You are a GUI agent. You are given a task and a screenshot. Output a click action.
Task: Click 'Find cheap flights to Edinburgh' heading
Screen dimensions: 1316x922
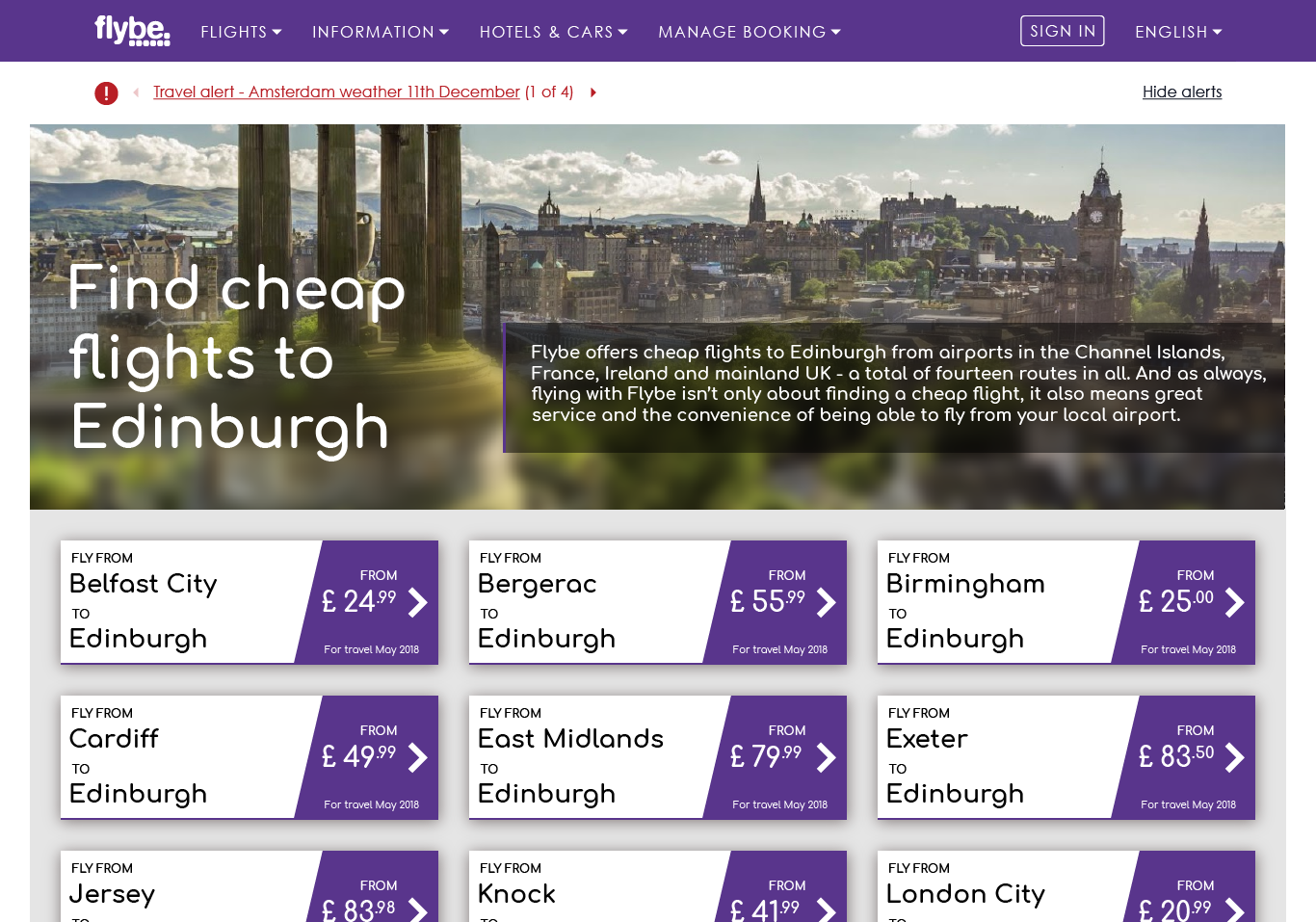[237, 357]
